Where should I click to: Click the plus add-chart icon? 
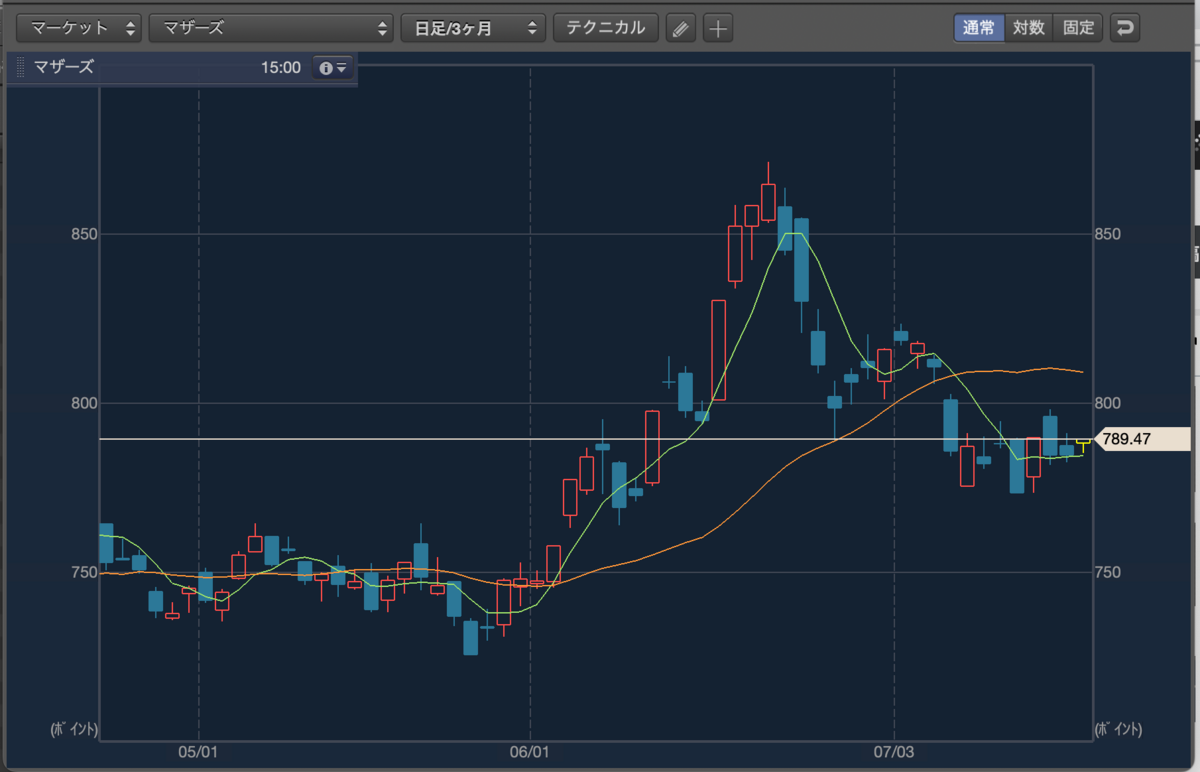tap(717, 28)
